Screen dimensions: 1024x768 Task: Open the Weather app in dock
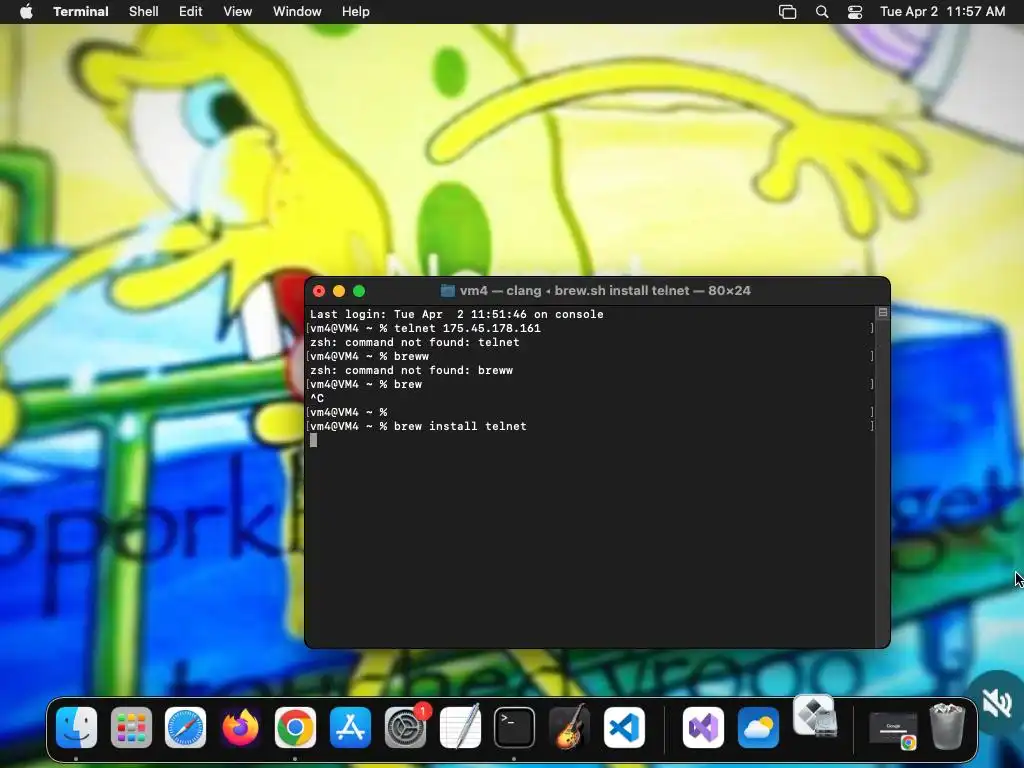[x=758, y=727]
